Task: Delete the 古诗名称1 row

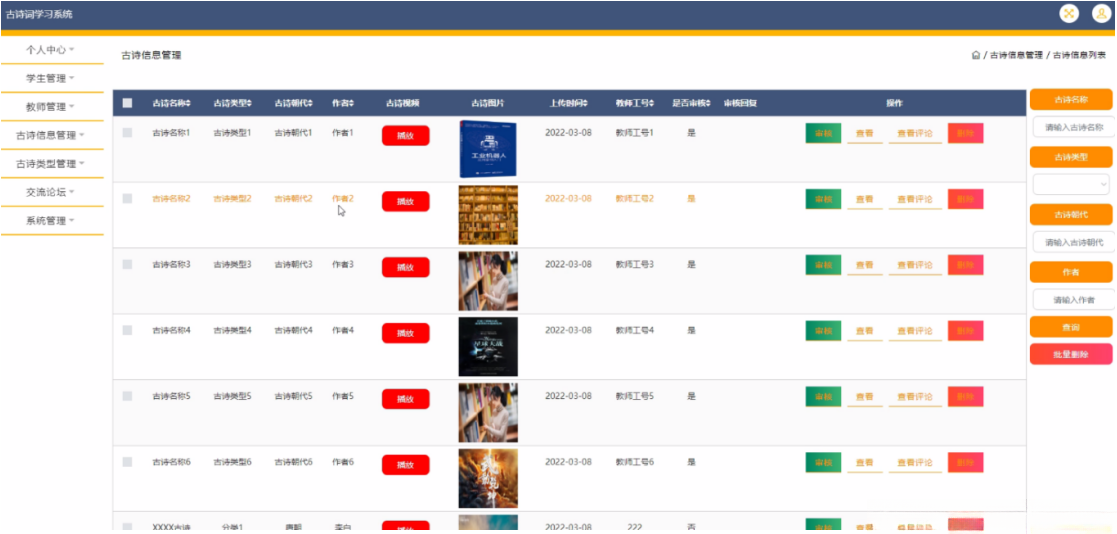Action: click(965, 133)
